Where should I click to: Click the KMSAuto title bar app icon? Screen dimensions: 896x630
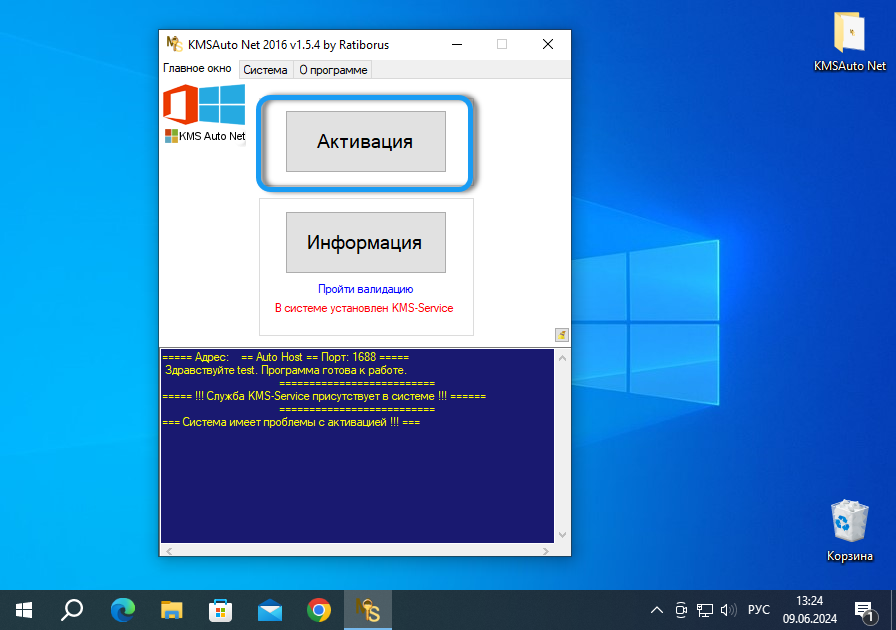click(x=174, y=44)
